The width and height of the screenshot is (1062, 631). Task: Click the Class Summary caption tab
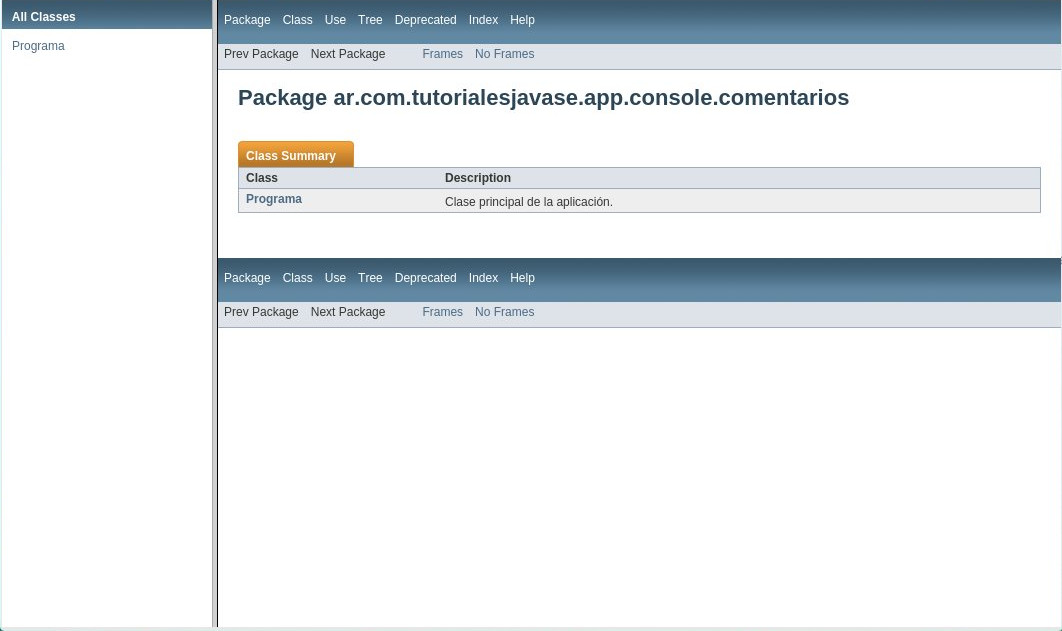(290, 156)
